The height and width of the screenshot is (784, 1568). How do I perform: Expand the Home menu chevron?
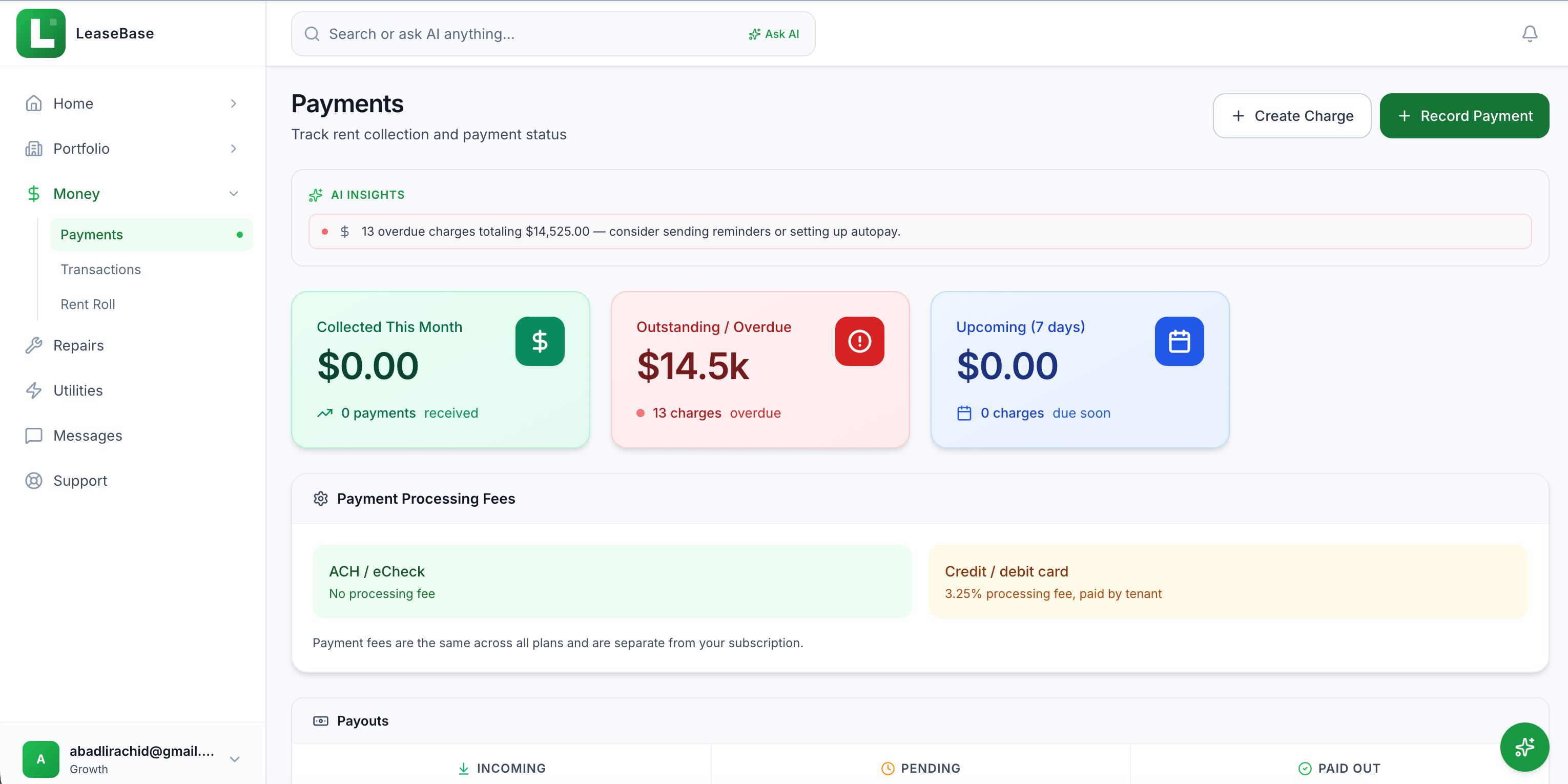coord(233,104)
